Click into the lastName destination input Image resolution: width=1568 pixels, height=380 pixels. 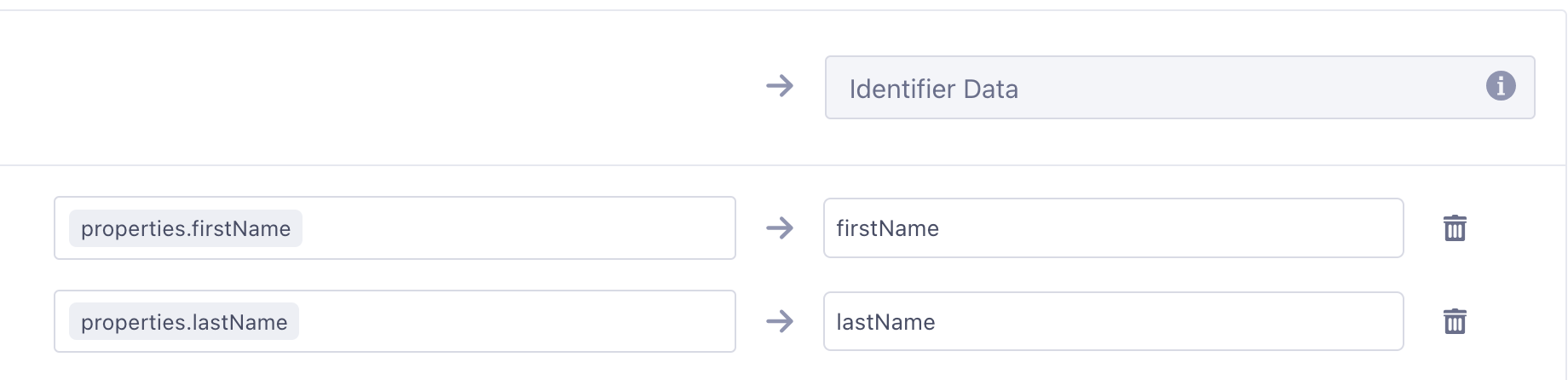point(1113,322)
